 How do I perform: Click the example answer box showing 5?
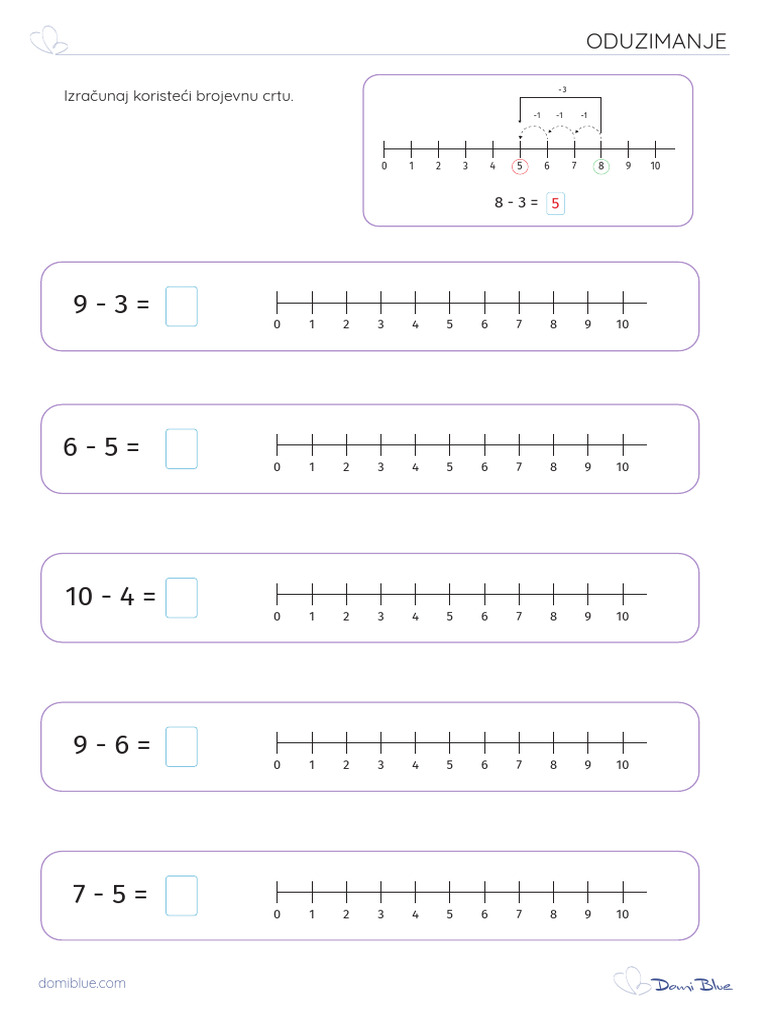coord(555,203)
